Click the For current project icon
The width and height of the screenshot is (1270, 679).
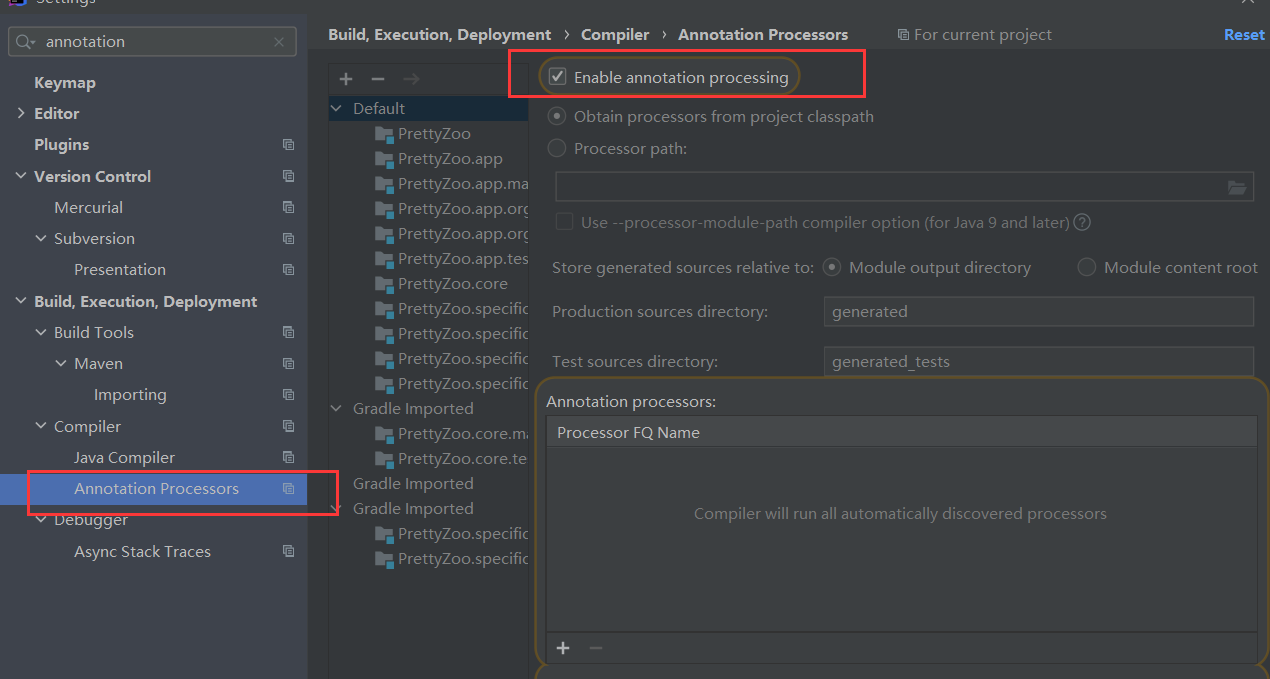click(x=904, y=35)
